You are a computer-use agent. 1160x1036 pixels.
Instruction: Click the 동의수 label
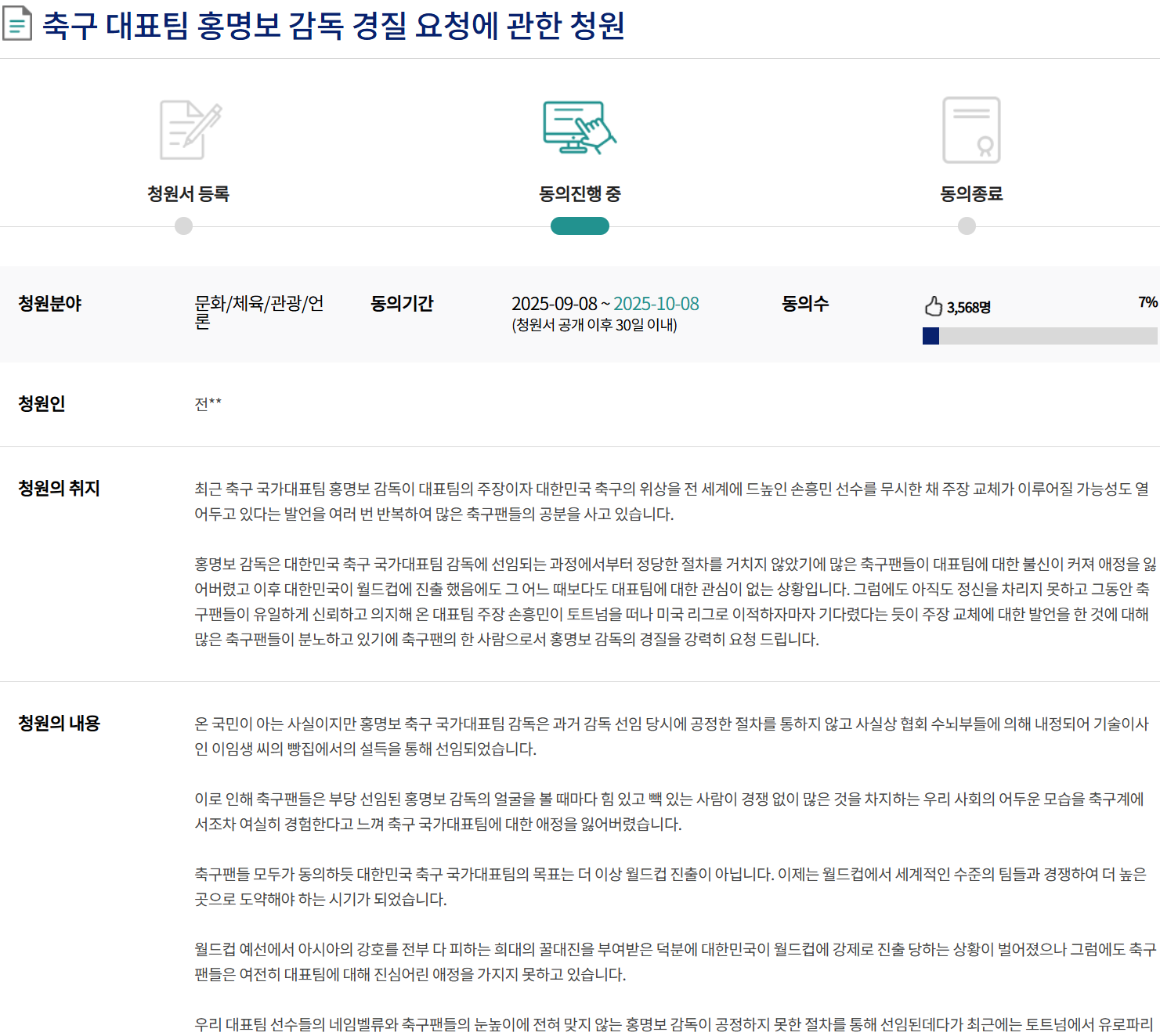click(x=805, y=304)
